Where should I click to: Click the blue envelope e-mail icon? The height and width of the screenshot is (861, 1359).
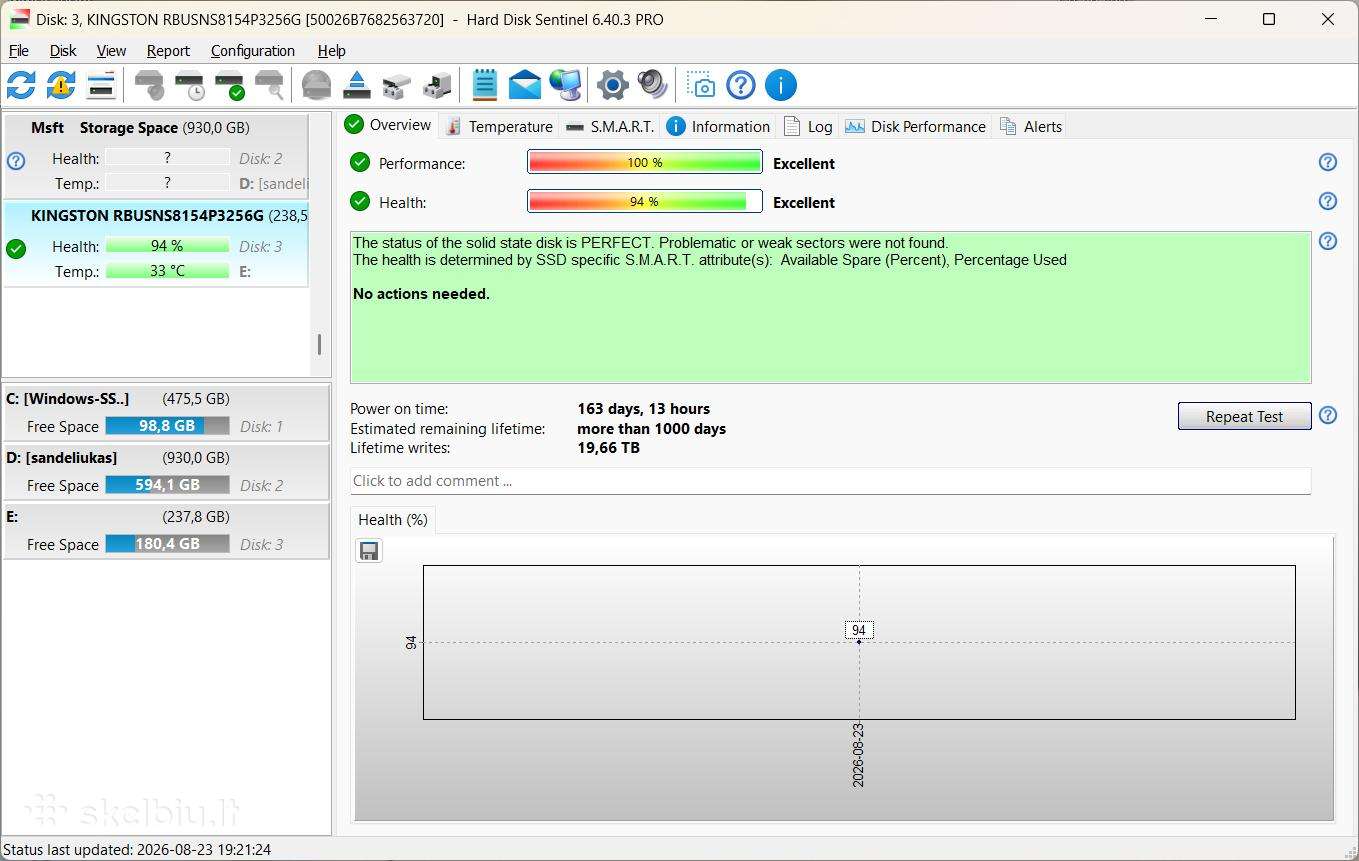524,85
